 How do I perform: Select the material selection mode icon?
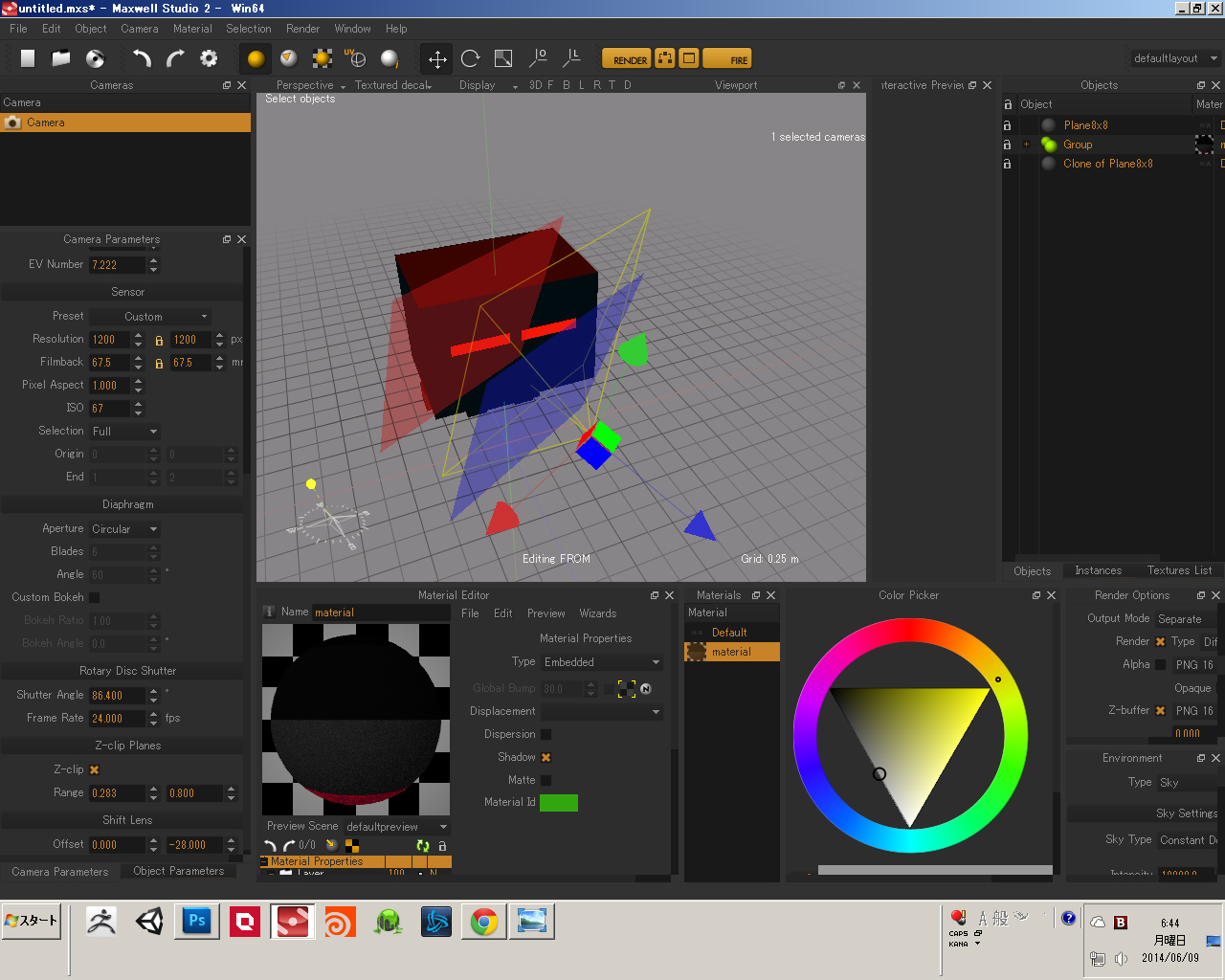(323, 58)
